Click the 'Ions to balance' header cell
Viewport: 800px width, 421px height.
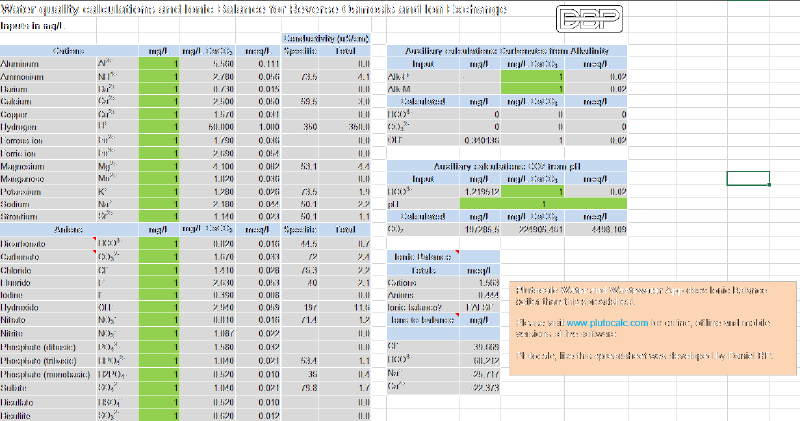[423, 320]
